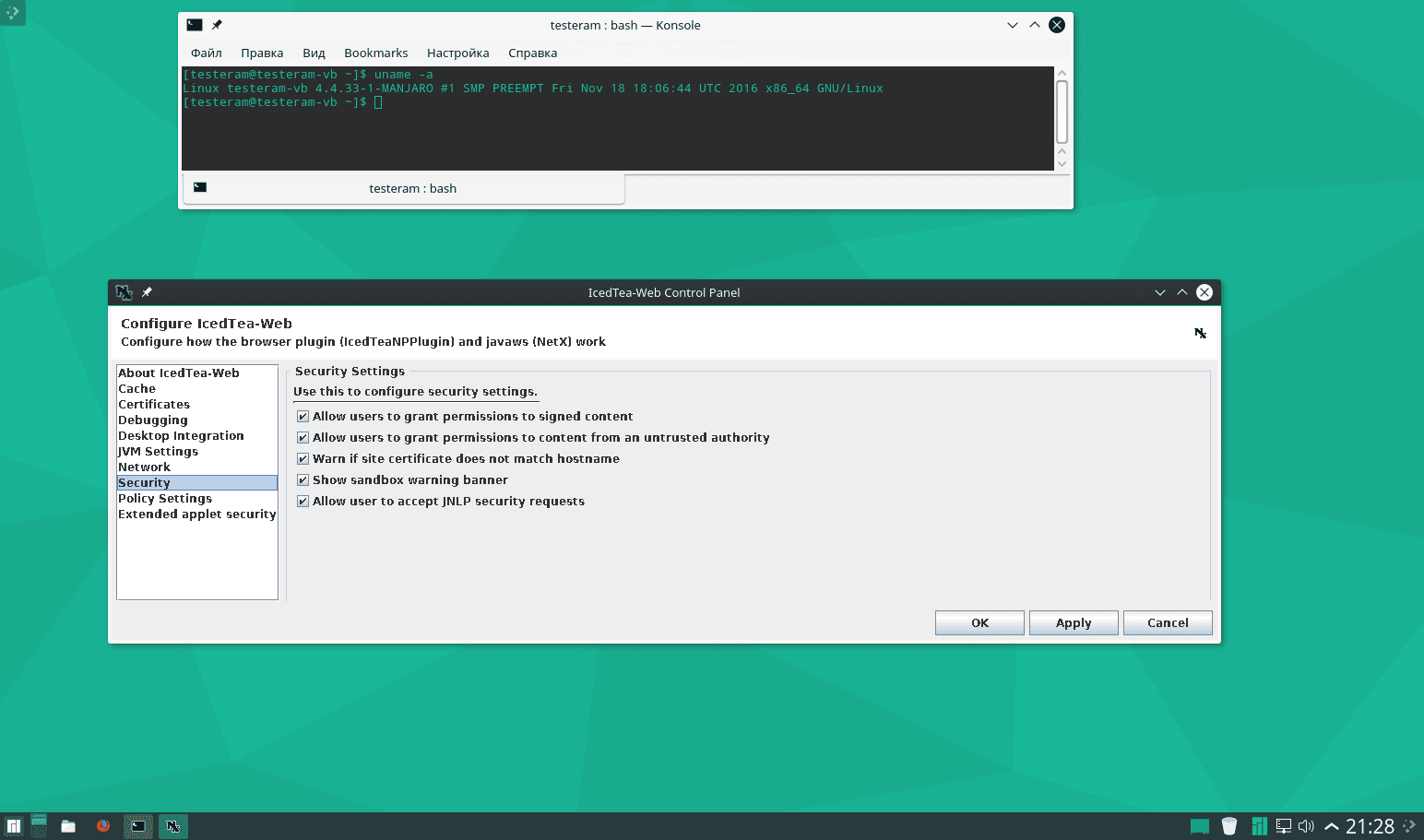The image size is (1424, 840).
Task: Open the file manager from the taskbar
Action: point(68,826)
